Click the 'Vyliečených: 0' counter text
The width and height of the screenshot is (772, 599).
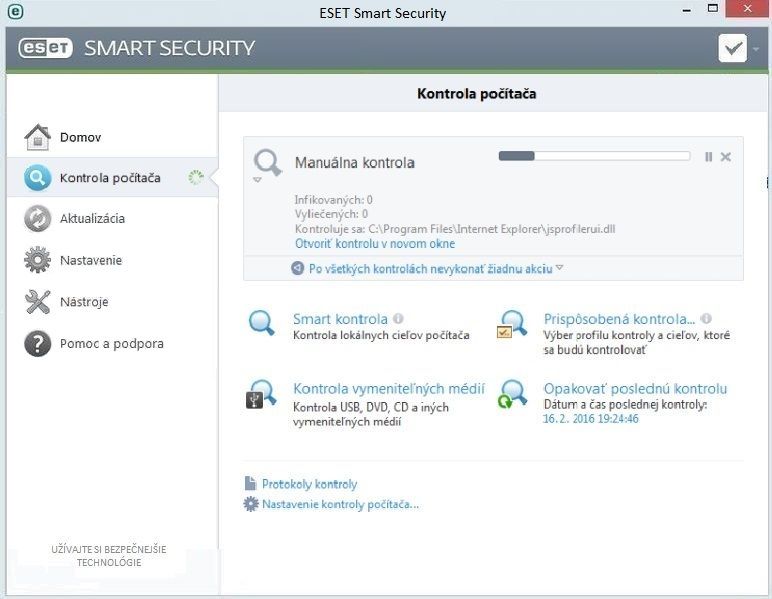point(331,214)
